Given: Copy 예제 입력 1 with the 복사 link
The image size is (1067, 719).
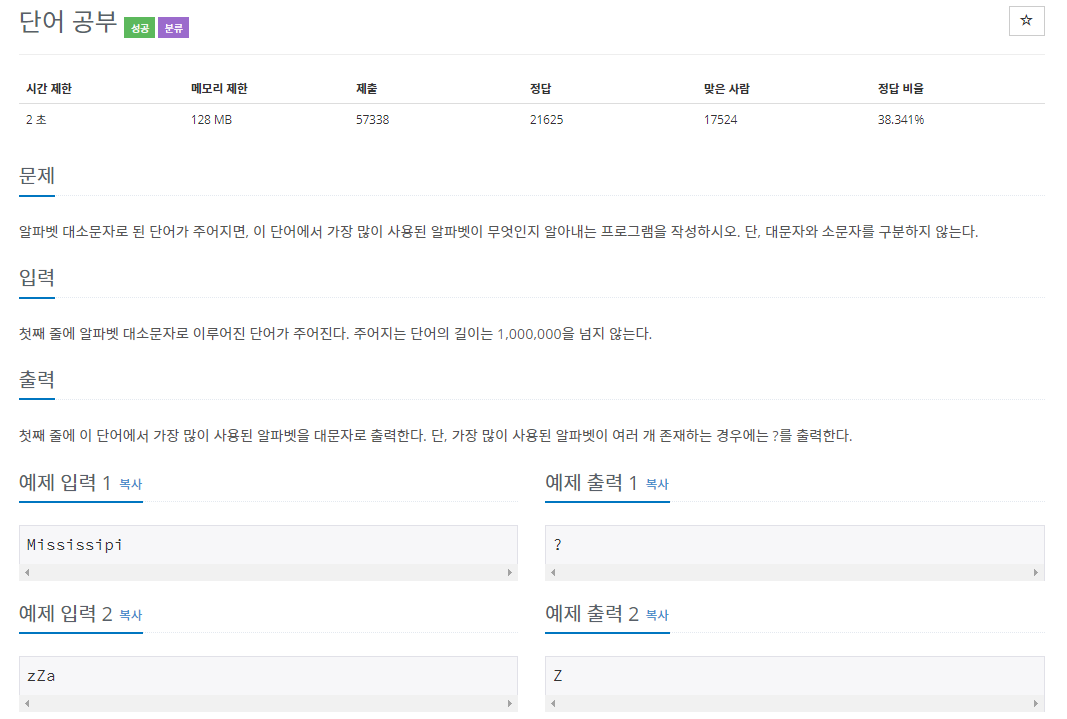Looking at the screenshot, I should click(x=131, y=484).
